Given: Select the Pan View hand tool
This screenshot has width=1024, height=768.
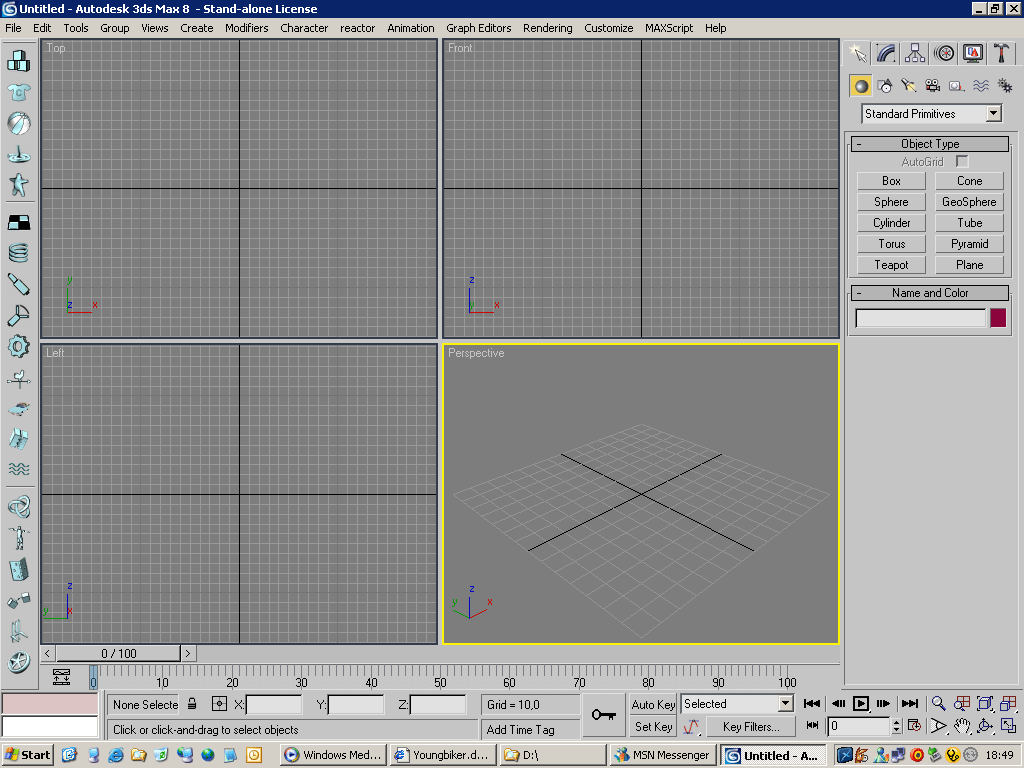Looking at the screenshot, I should 962,726.
